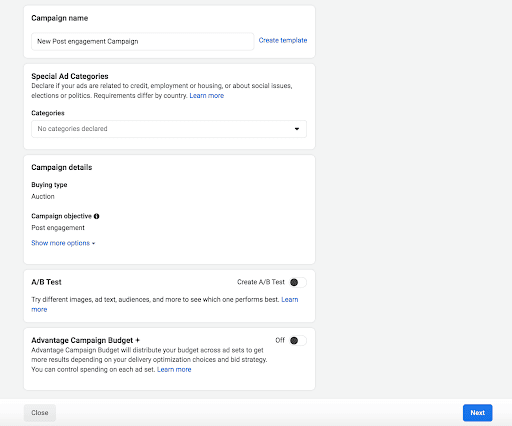
Task: Click the Create template link
Action: pos(283,40)
